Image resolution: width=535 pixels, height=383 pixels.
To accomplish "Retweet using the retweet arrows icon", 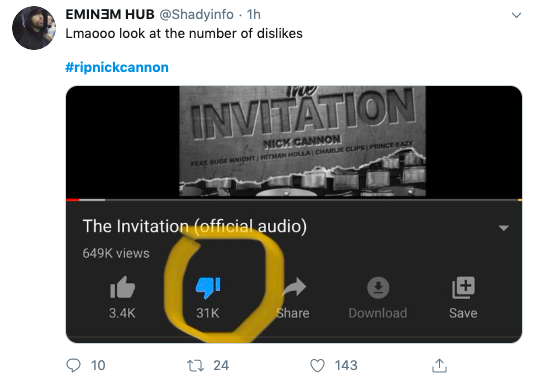I will tap(196, 366).
